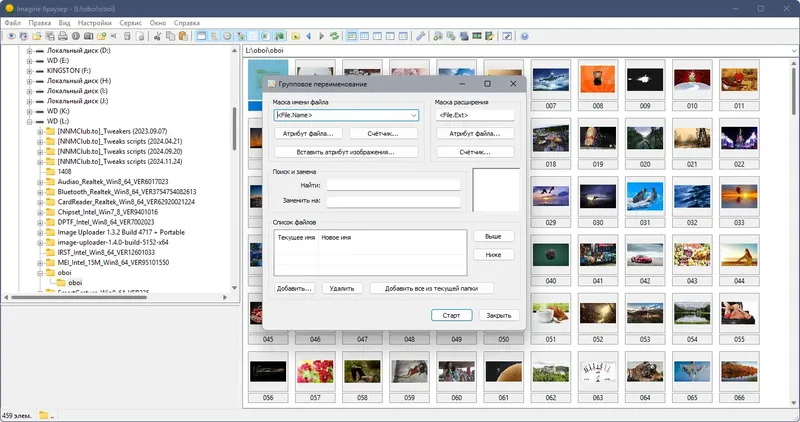Open the Файл menu
This screenshot has height=422, width=800.
click(13, 23)
